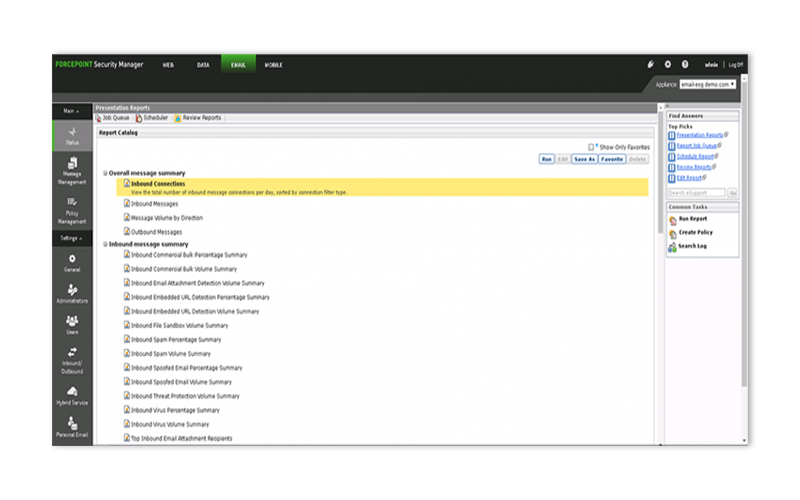
Task: Click Create Policy task icon
Action: 673,234
